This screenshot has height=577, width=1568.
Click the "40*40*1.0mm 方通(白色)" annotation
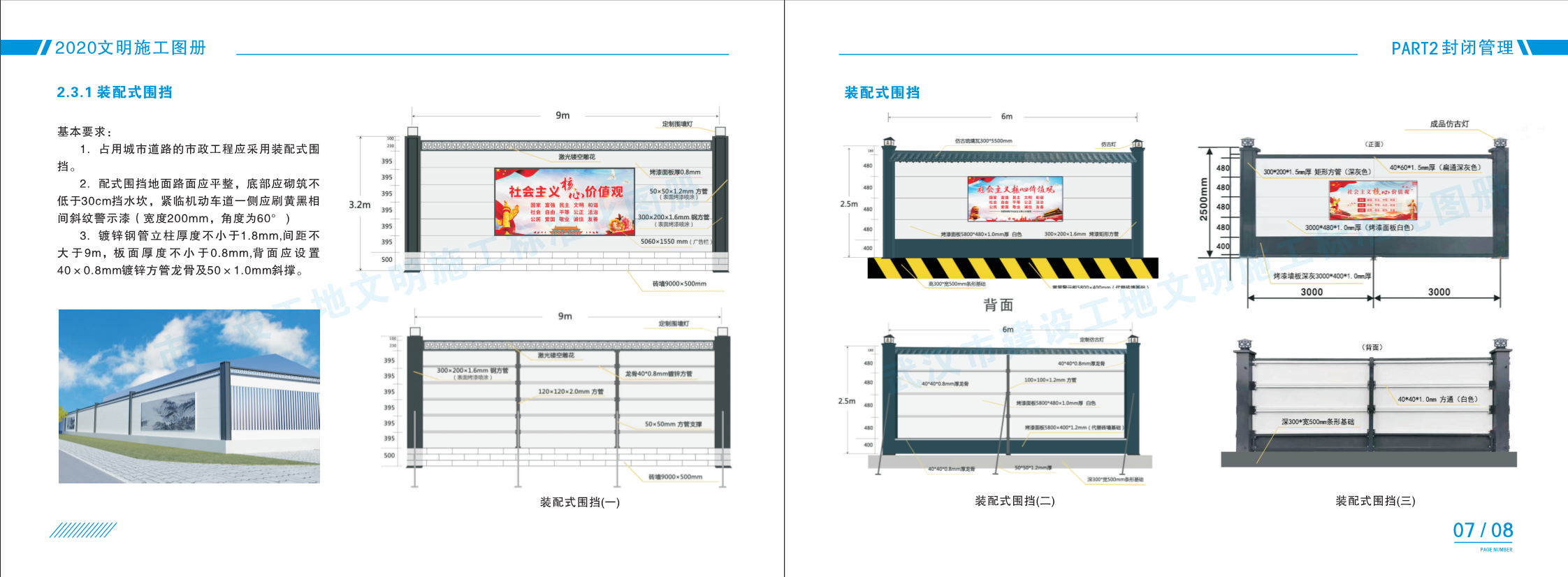[1438, 400]
